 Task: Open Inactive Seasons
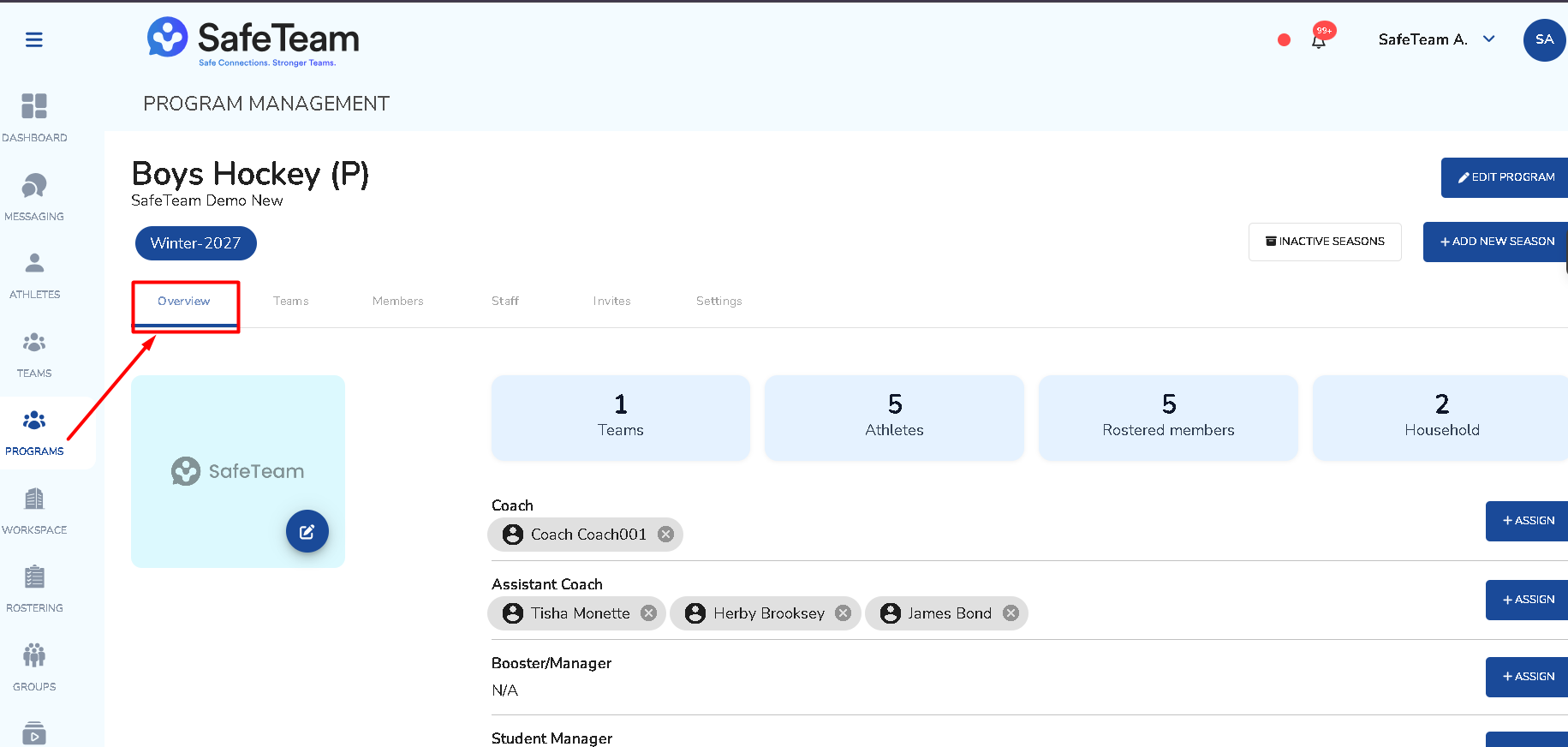(x=1325, y=242)
